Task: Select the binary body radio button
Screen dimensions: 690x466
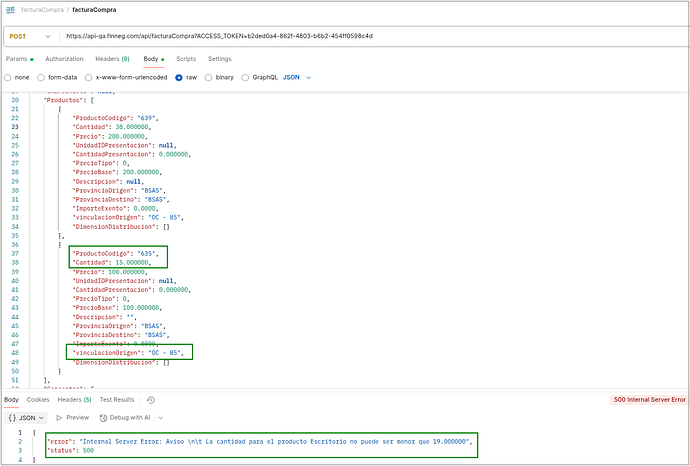Action: click(209, 76)
